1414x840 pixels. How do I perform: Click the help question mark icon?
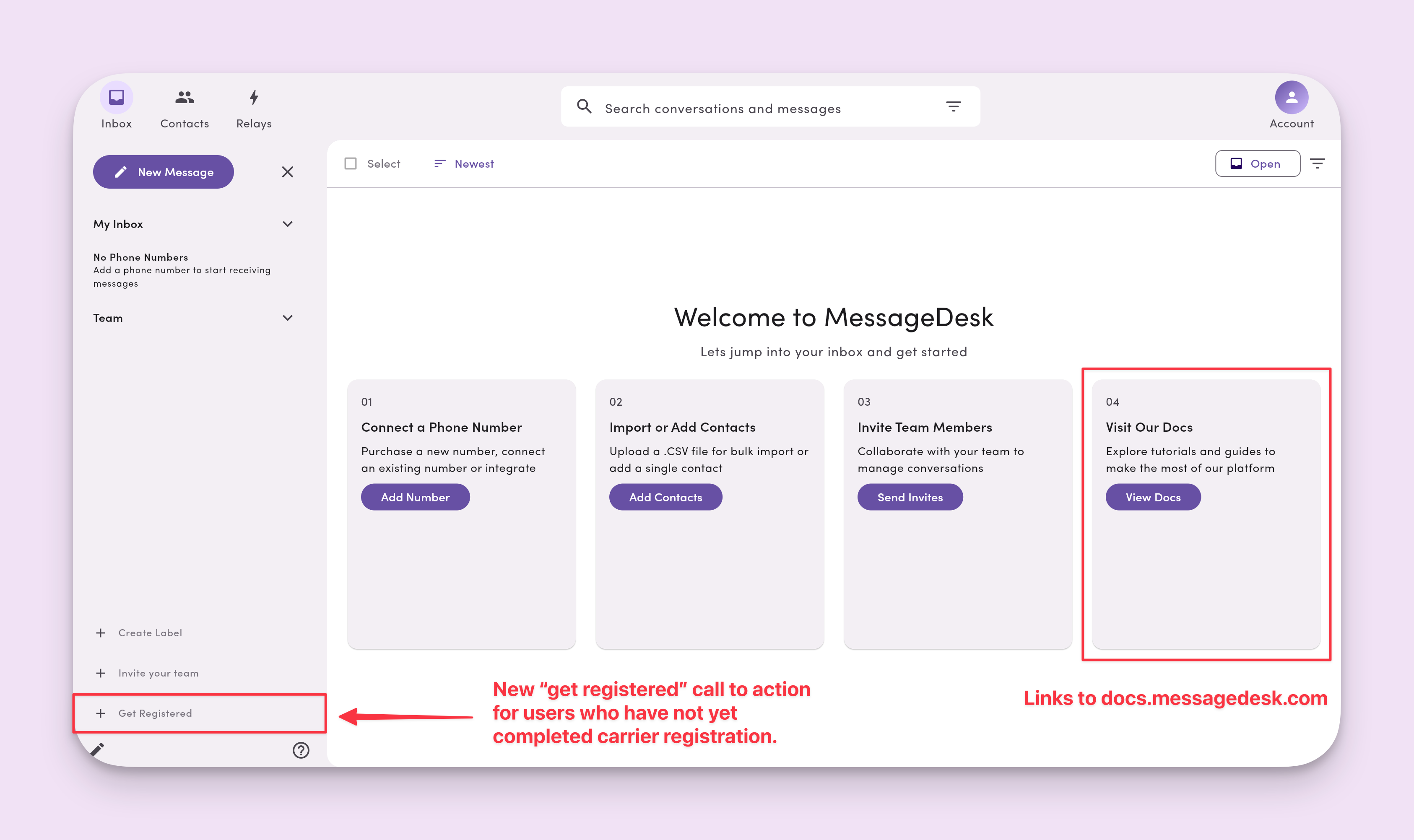pyautogui.click(x=301, y=750)
